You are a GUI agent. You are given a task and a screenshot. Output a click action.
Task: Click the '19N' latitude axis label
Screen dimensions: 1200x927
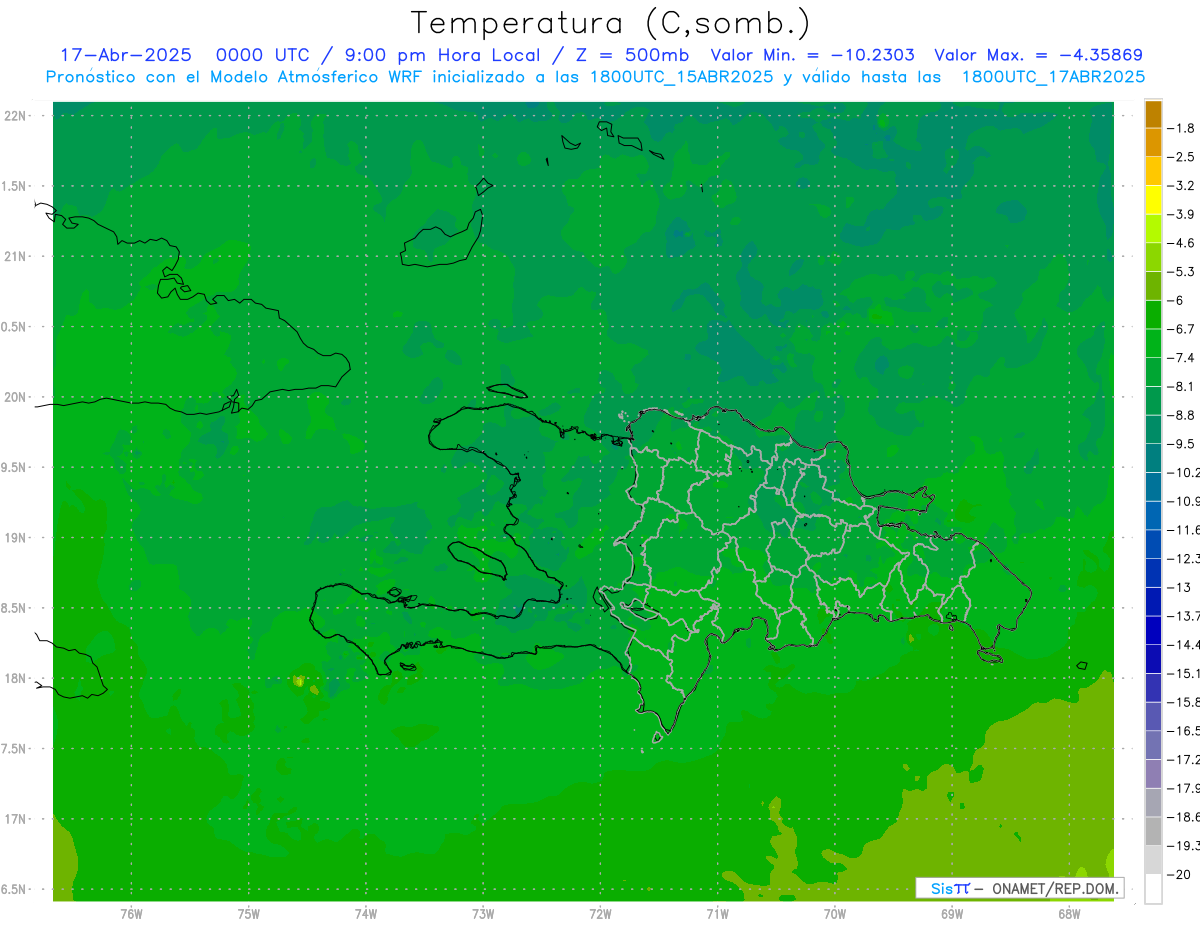tap(16, 537)
